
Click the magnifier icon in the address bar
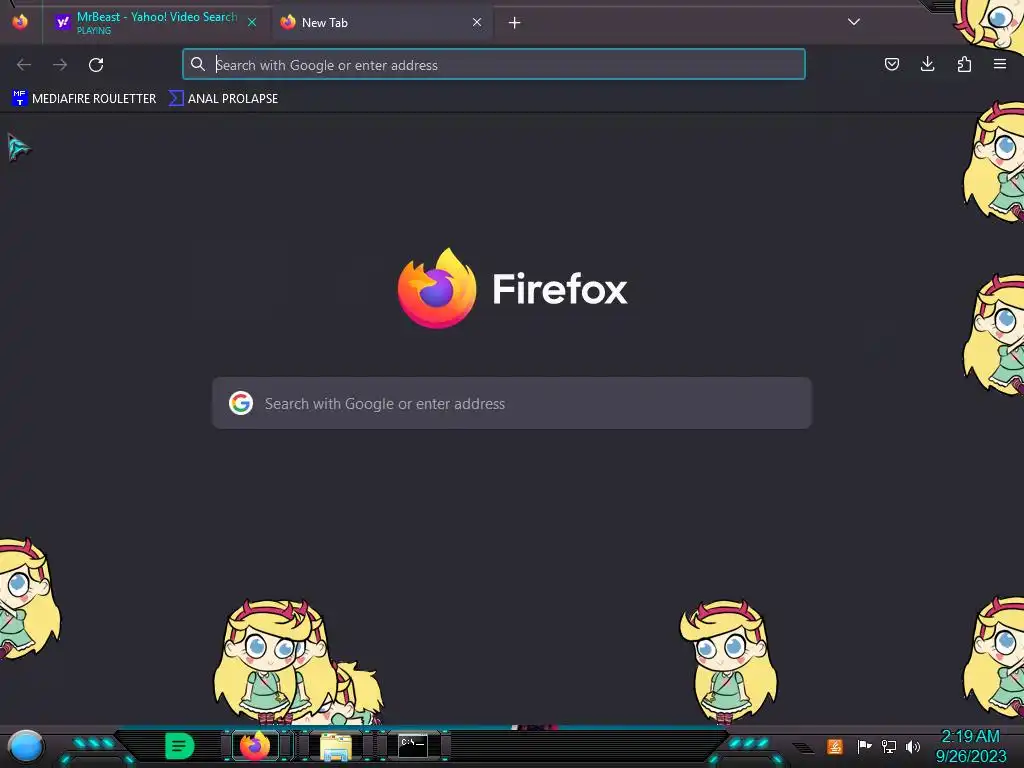point(198,64)
